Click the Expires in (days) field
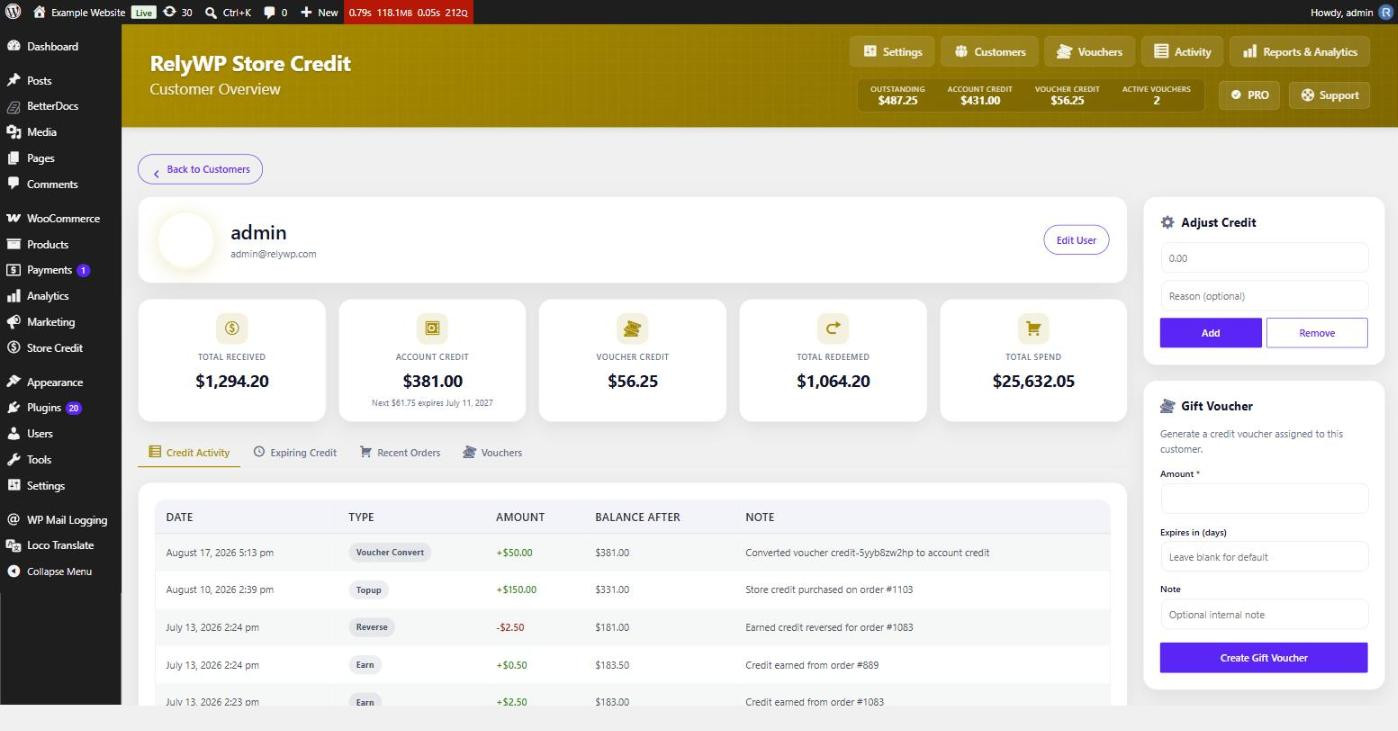The image size is (1398, 731). click(1264, 557)
